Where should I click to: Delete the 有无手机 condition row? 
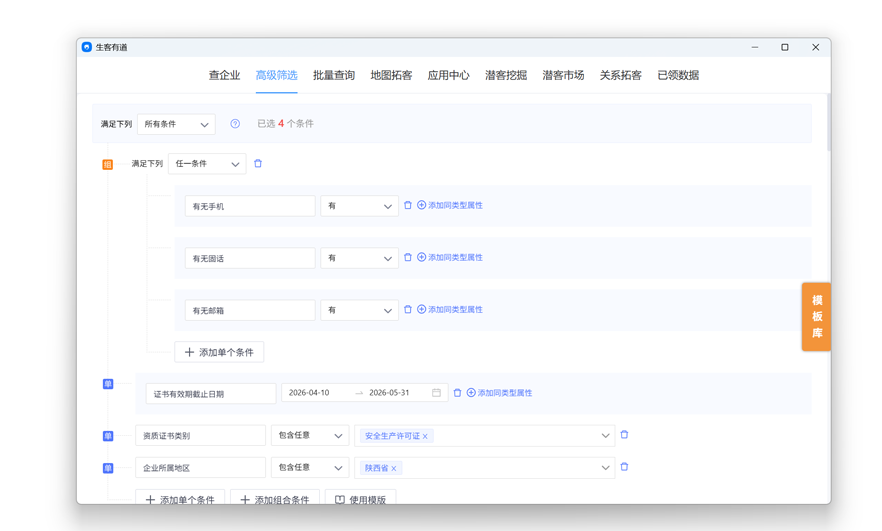408,205
